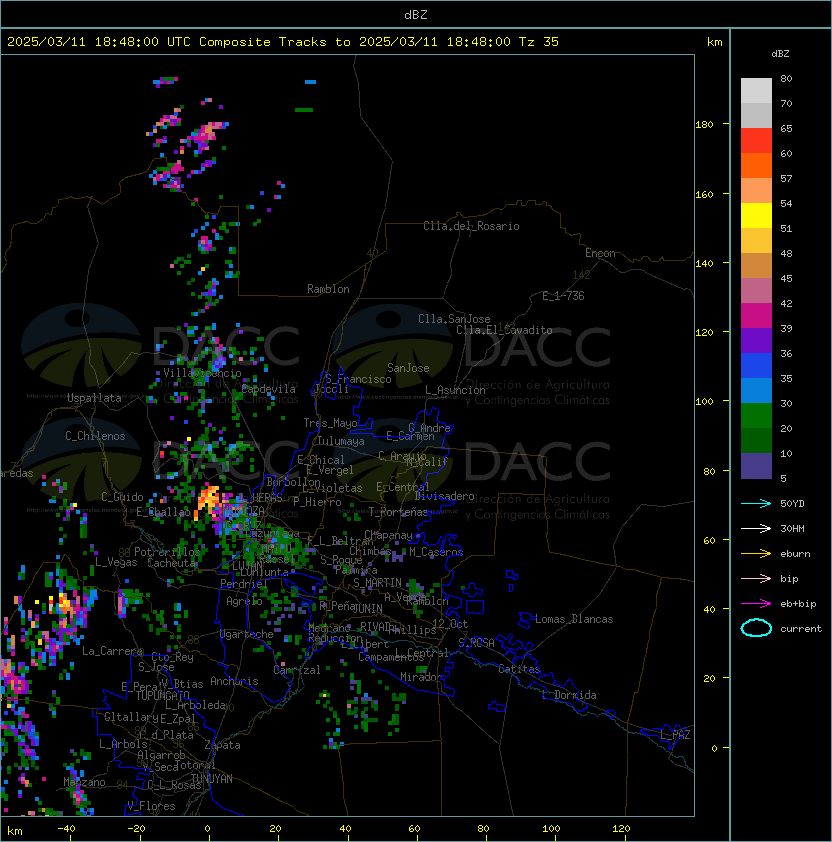
Task: Click the 'Manzano' map label
Action: click(x=84, y=782)
